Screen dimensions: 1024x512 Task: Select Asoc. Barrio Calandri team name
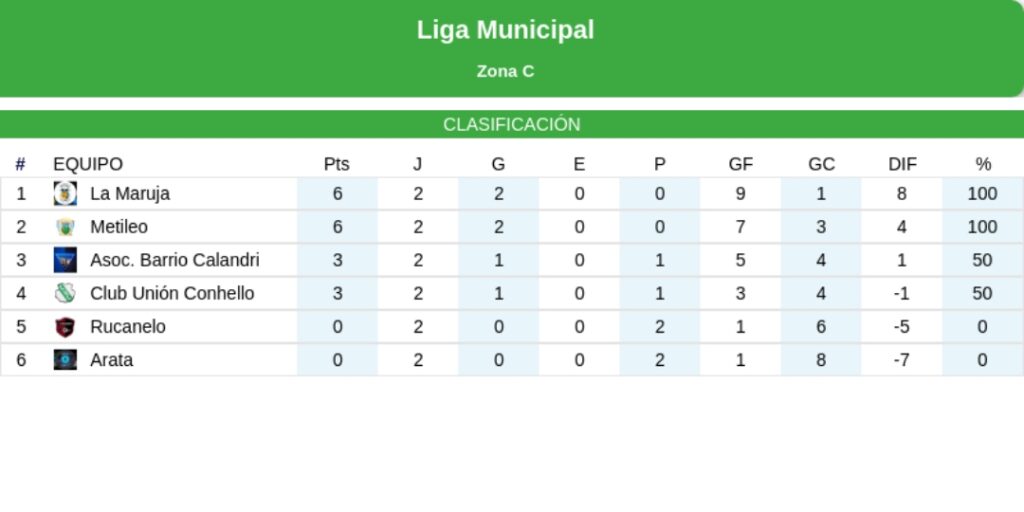[175, 260]
